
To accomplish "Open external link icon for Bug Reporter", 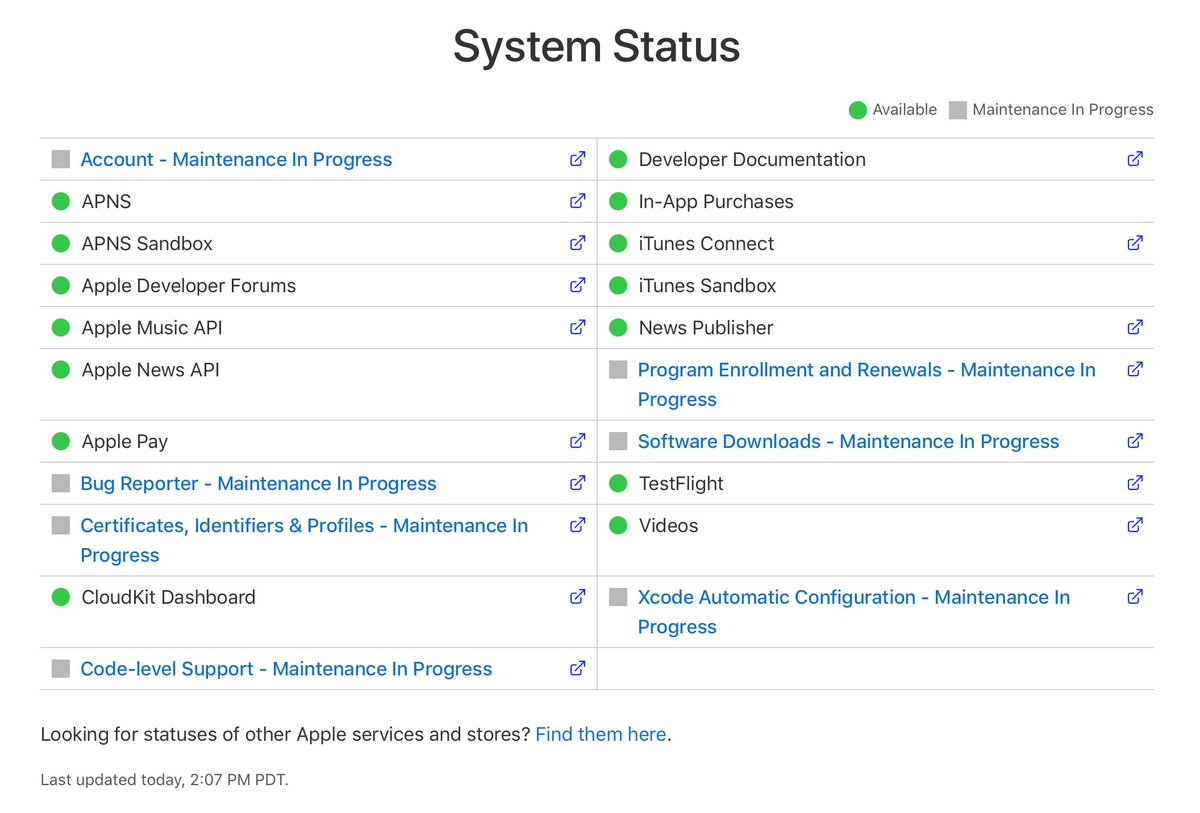I will coord(578,483).
